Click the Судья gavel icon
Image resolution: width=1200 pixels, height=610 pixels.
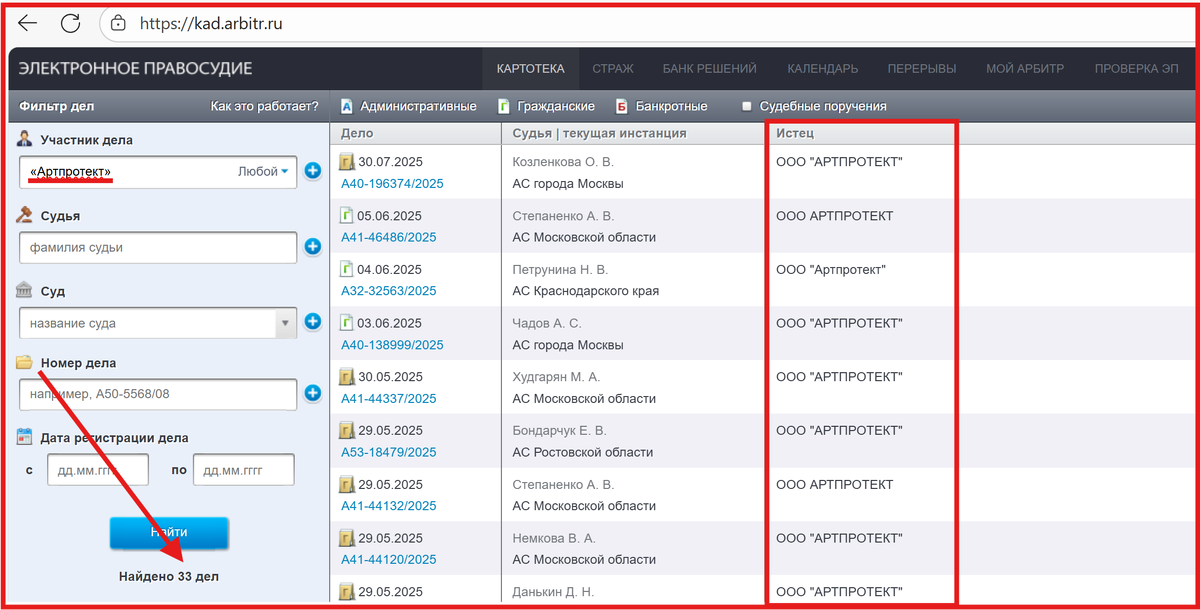[25, 215]
